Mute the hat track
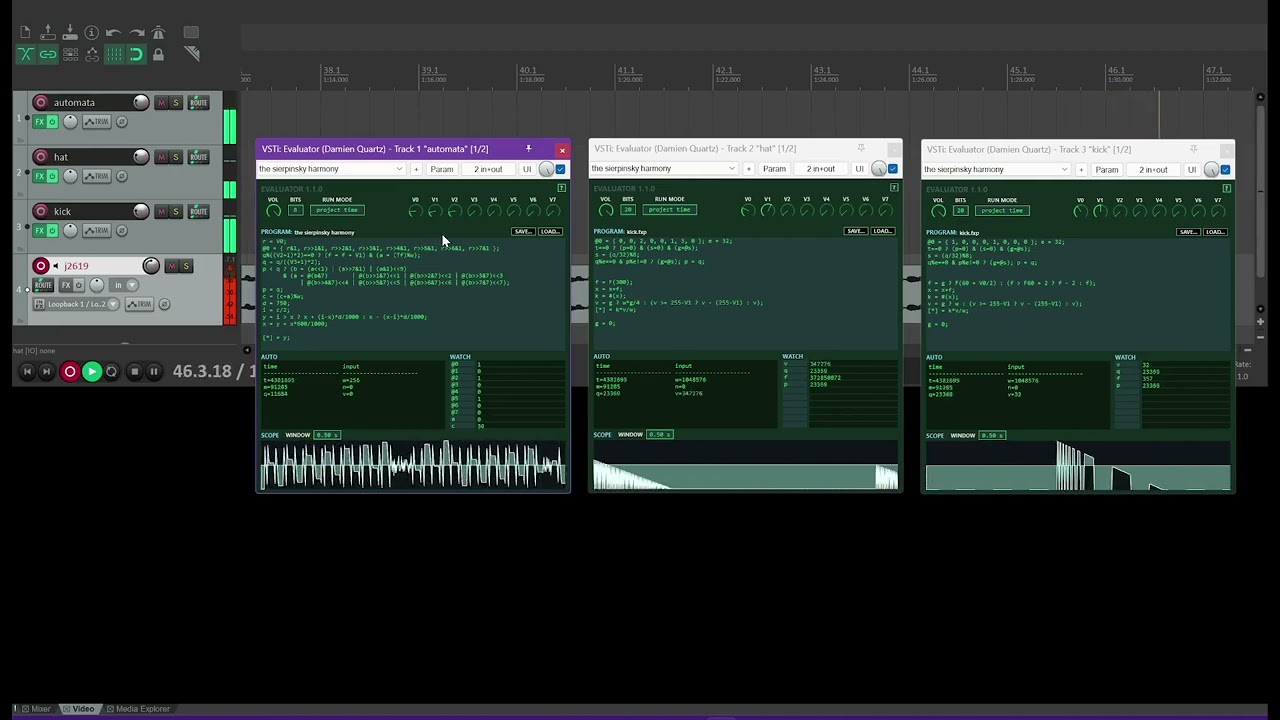 coord(161,157)
